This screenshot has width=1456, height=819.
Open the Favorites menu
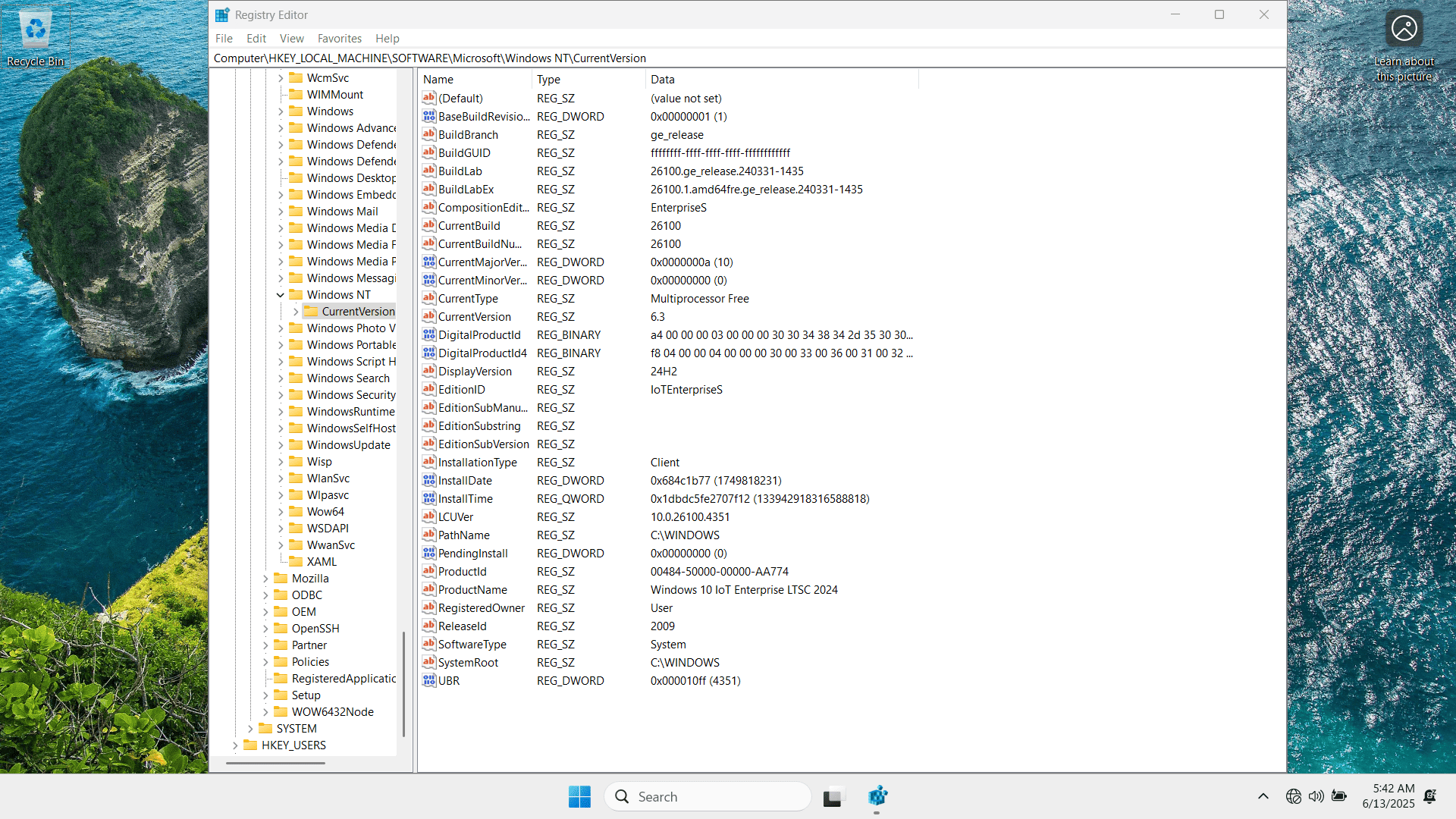click(339, 38)
